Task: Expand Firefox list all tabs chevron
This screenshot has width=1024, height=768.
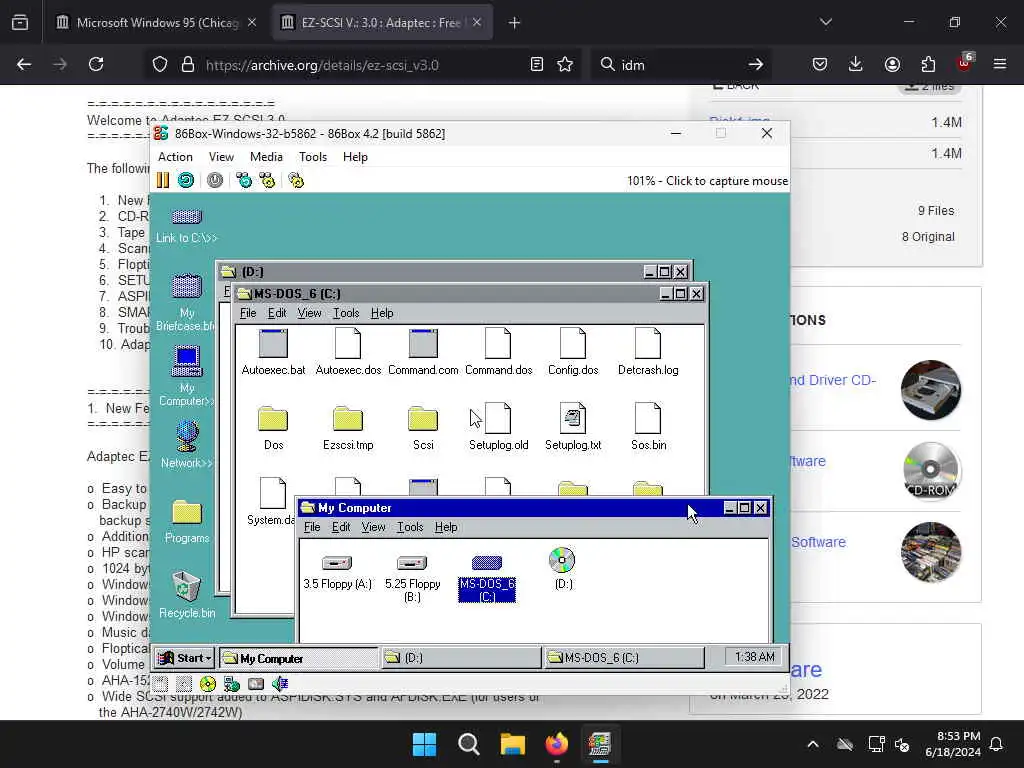Action: click(x=825, y=22)
